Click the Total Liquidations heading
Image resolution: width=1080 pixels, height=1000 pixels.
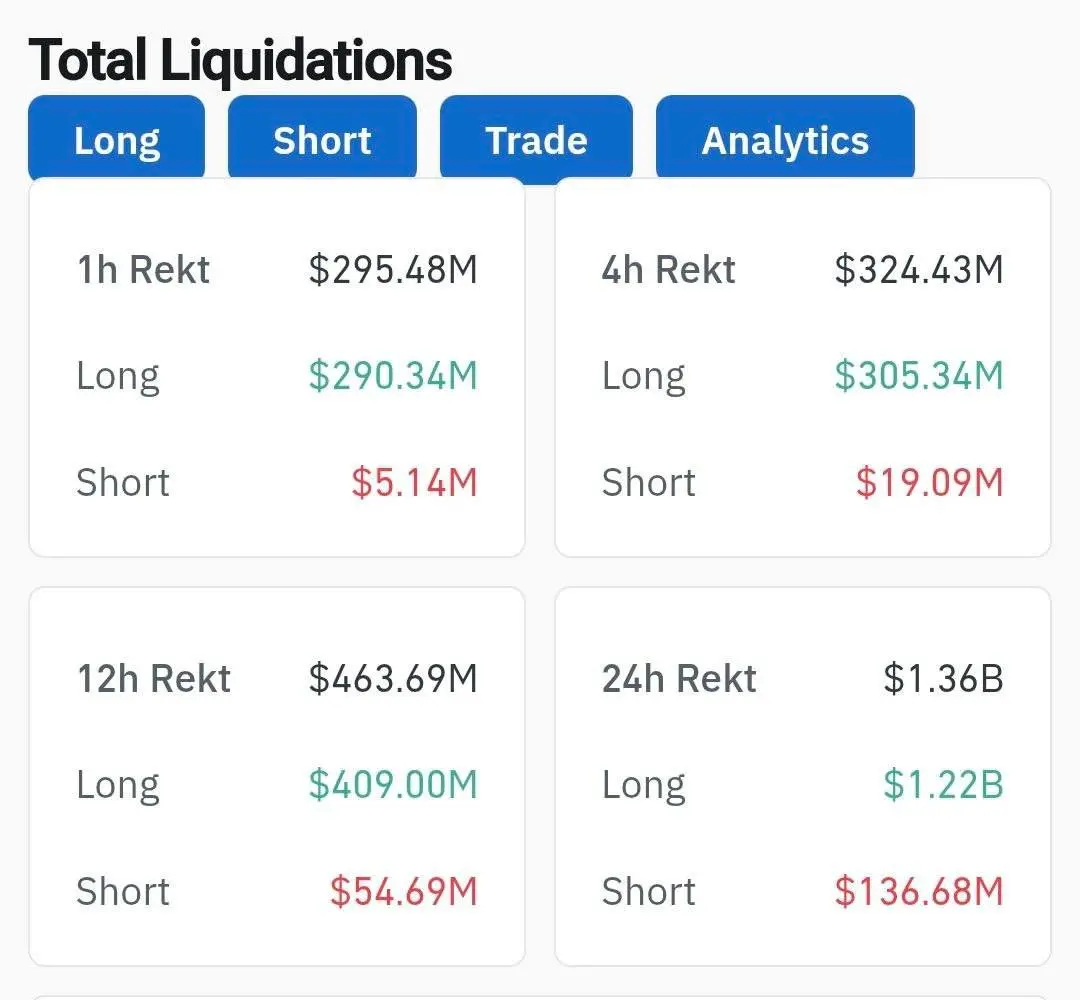click(240, 60)
